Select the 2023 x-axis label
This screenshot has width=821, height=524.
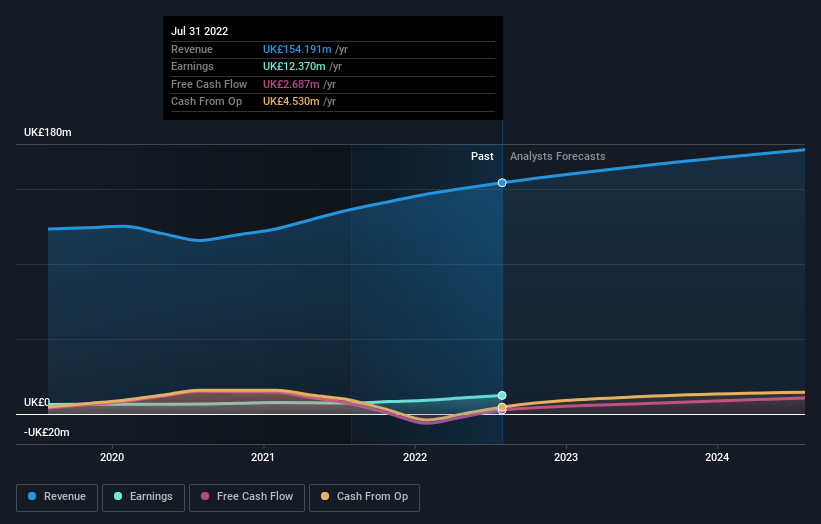(x=566, y=458)
